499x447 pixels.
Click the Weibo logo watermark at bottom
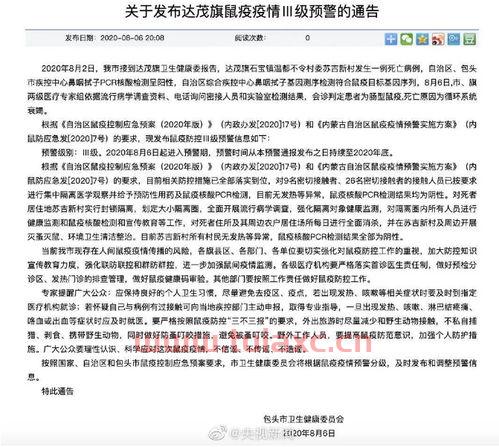point(218,433)
